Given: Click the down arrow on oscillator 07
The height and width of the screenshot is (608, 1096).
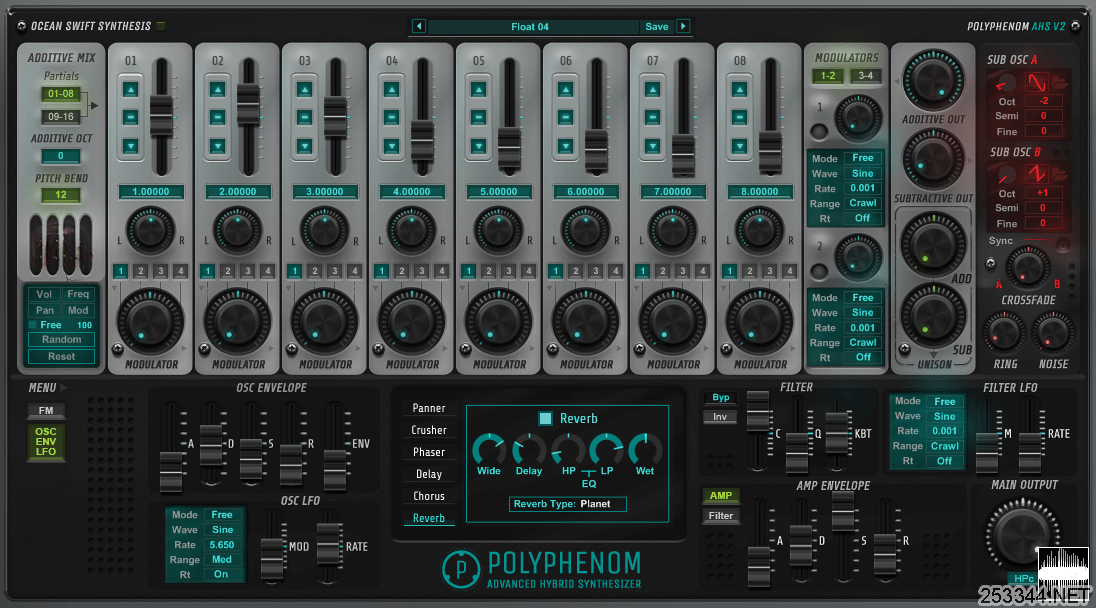Looking at the screenshot, I should click(652, 146).
